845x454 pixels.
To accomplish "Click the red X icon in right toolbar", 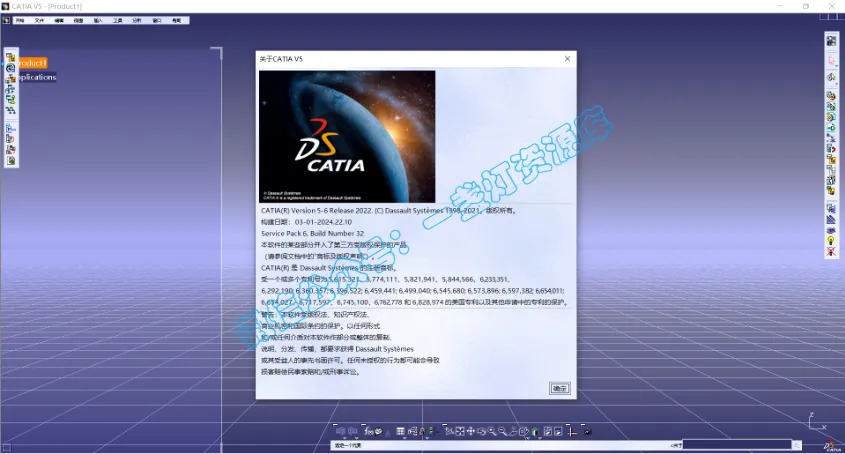I will coord(831,252).
